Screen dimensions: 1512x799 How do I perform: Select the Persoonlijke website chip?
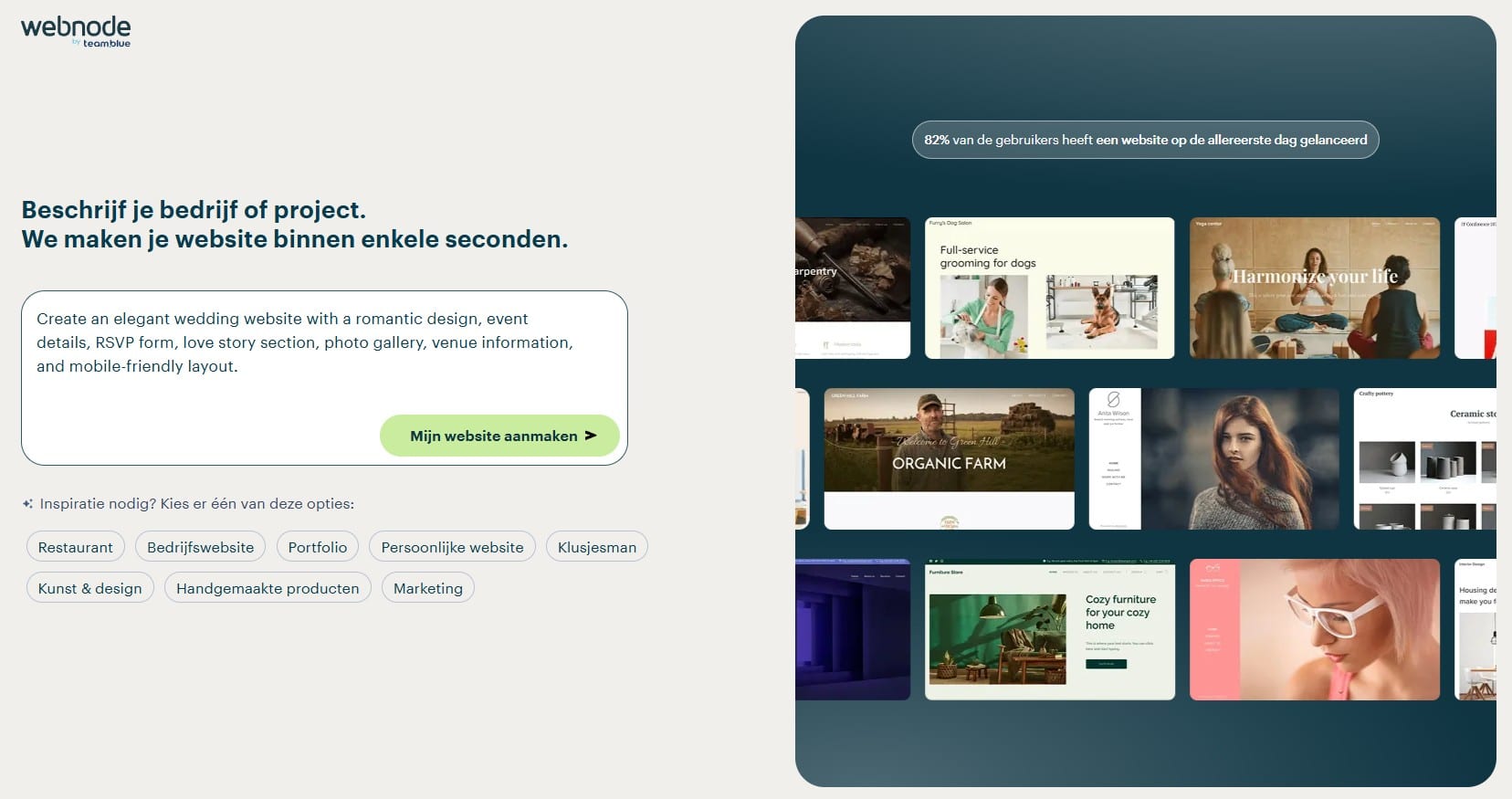(452, 547)
